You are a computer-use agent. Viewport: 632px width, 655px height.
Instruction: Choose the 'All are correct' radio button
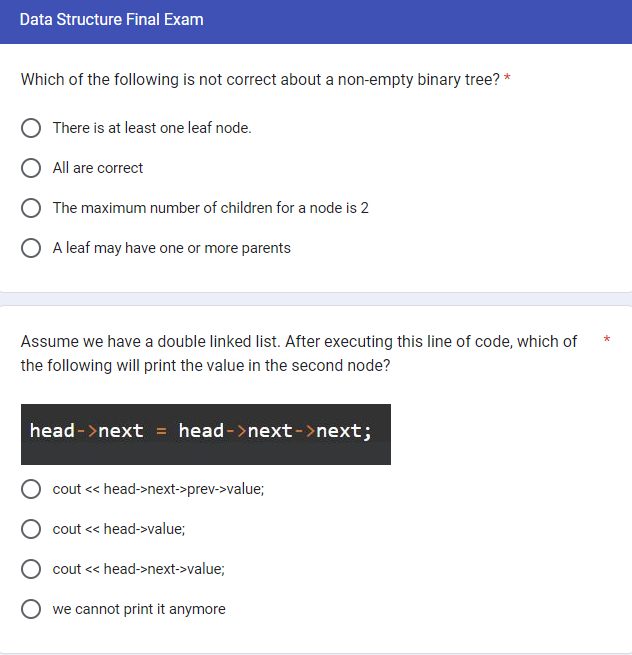click(x=32, y=168)
